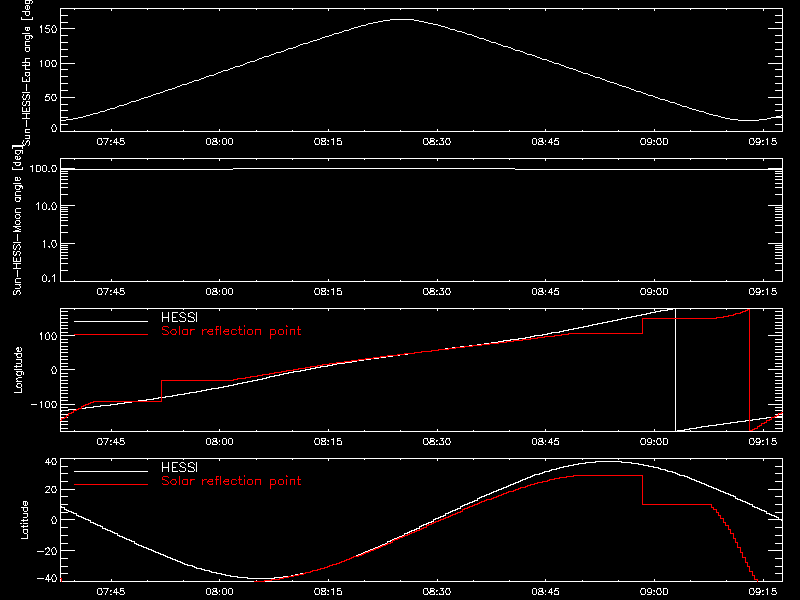800x600 pixels.
Task: Click the -20 value on Latitude axis
Action: coord(48,551)
